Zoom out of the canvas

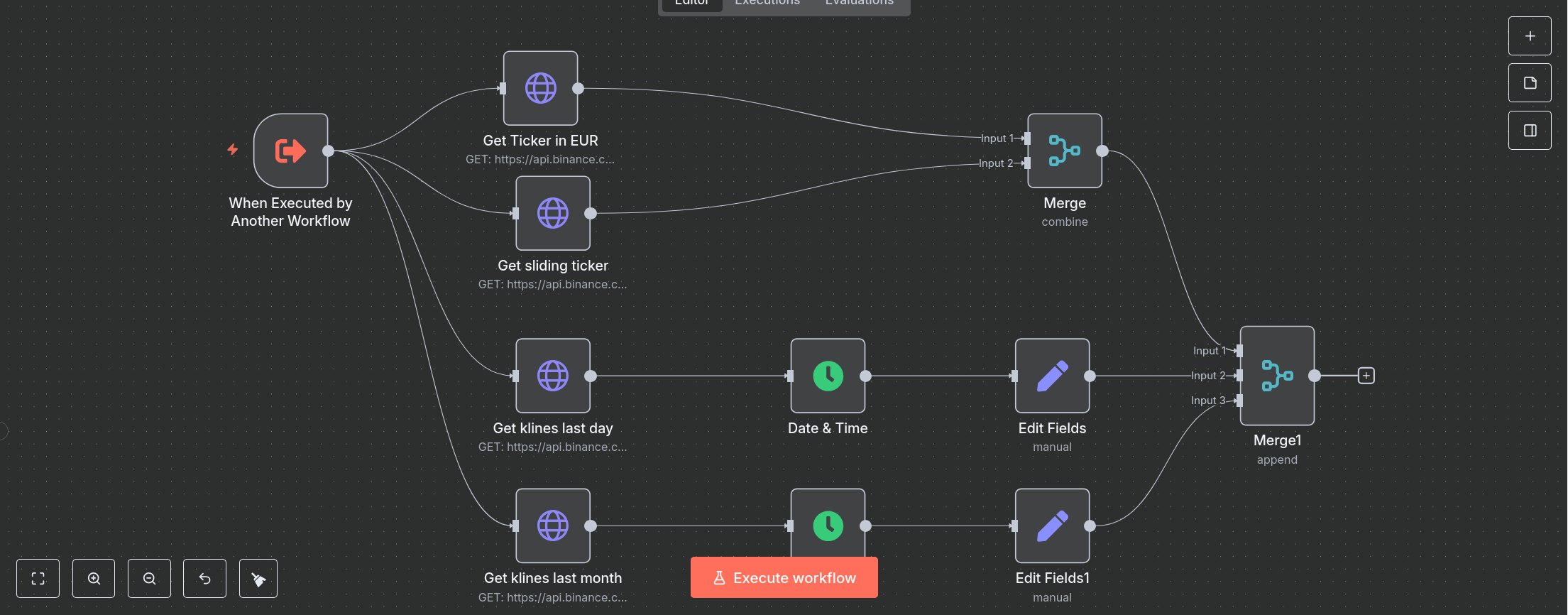[149, 578]
